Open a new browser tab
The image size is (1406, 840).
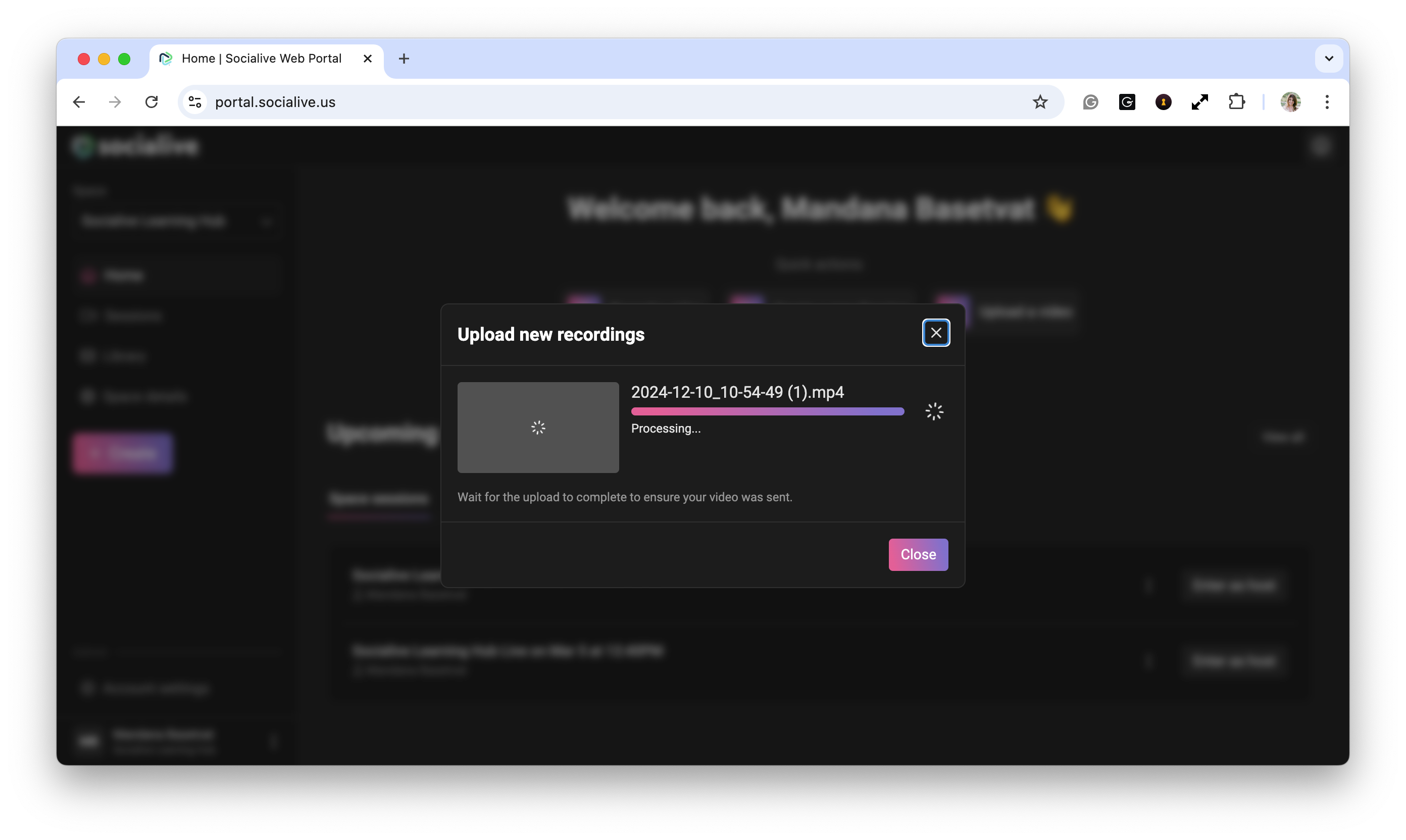[x=403, y=58]
